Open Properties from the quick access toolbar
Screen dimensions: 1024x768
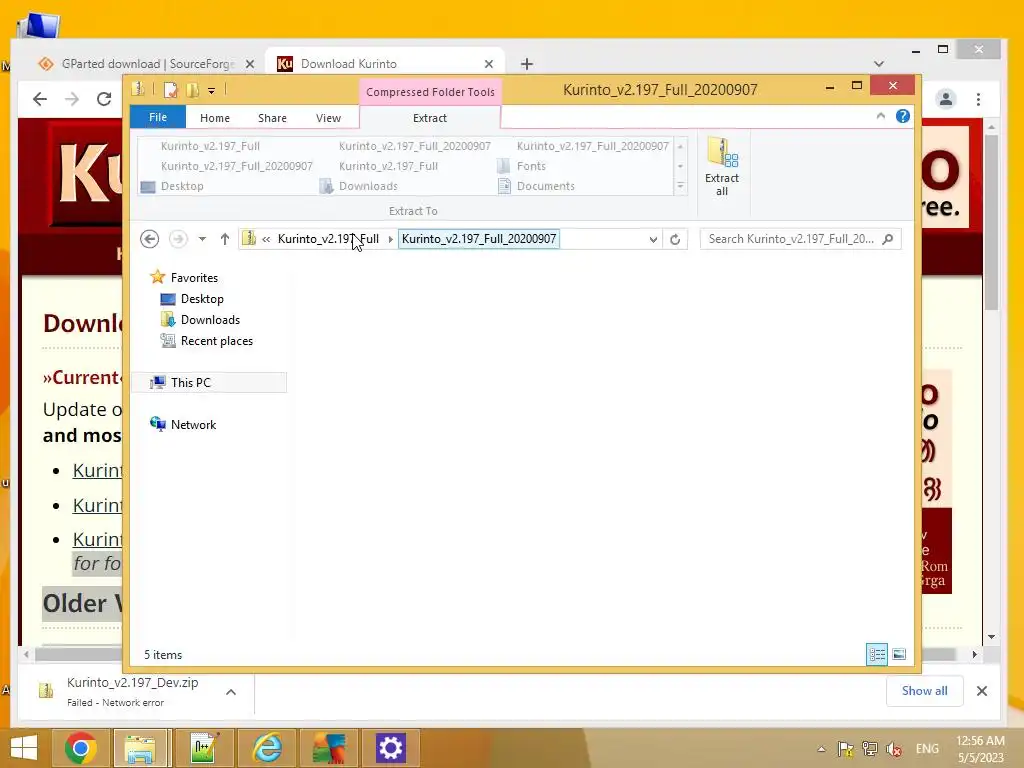pos(170,90)
